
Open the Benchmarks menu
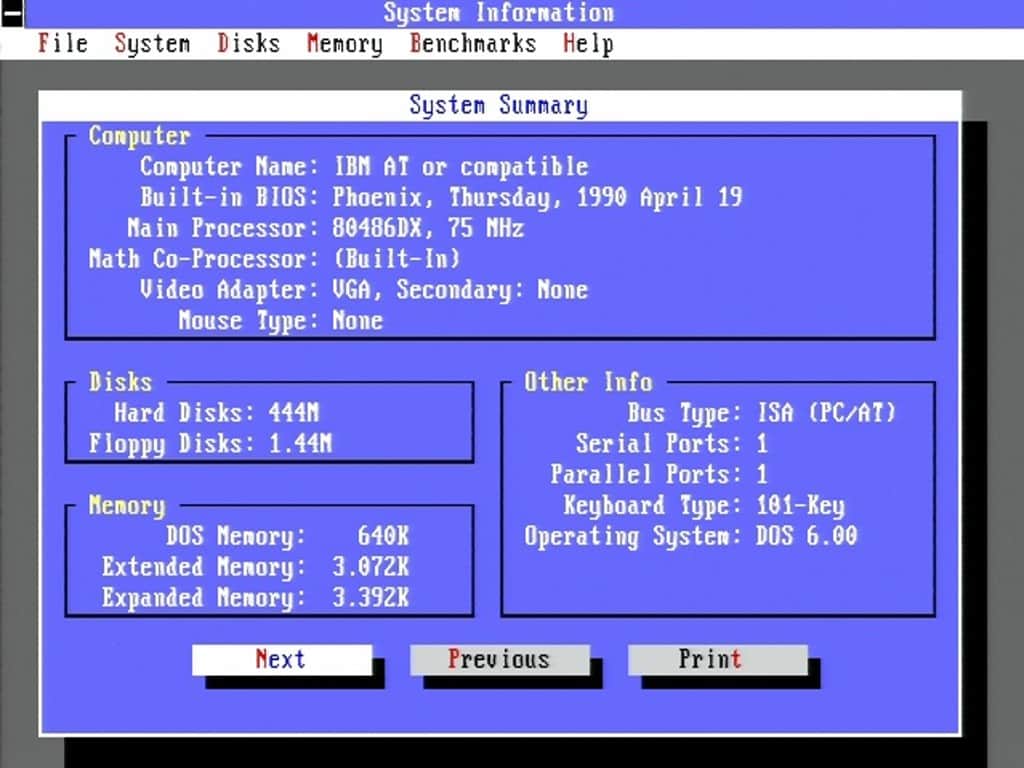[x=473, y=44]
